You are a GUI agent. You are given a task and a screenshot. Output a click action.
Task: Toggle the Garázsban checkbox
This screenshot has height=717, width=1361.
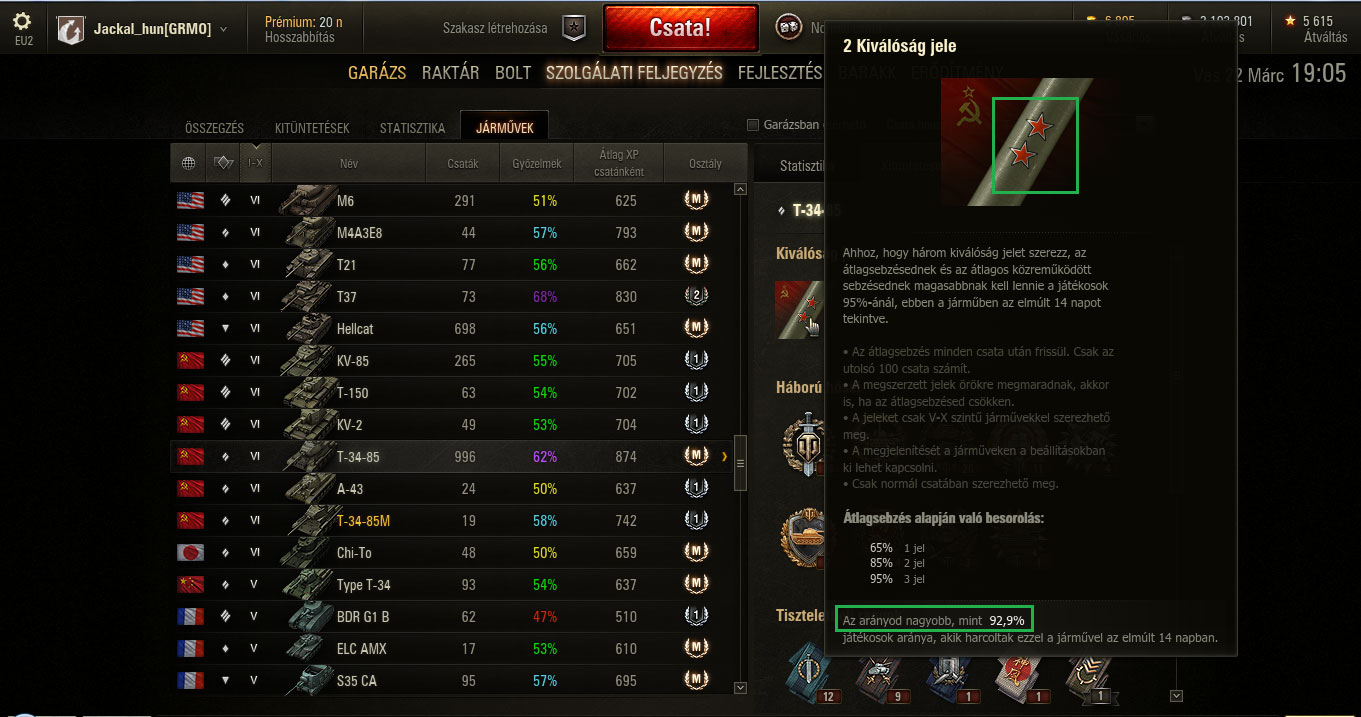tap(754, 125)
